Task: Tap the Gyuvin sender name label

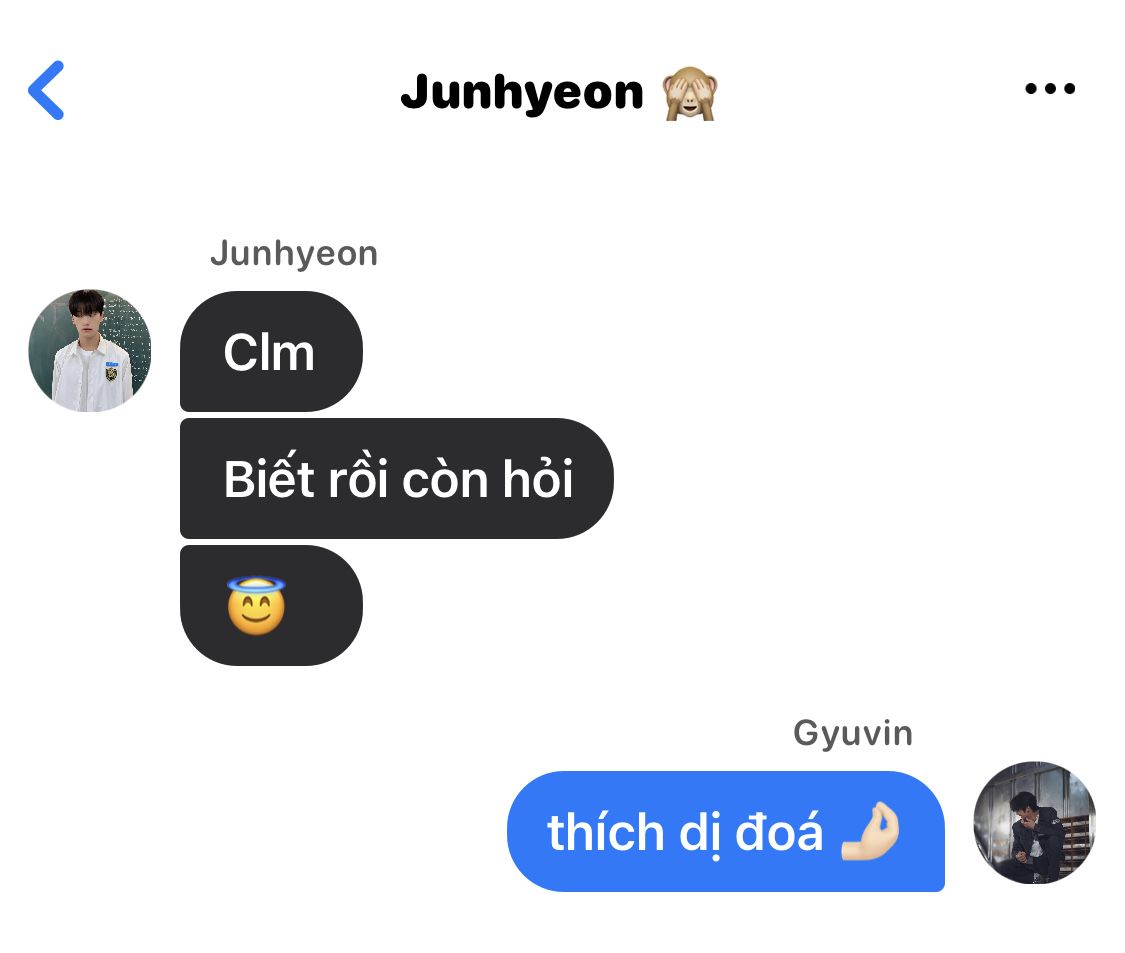Action: click(852, 734)
